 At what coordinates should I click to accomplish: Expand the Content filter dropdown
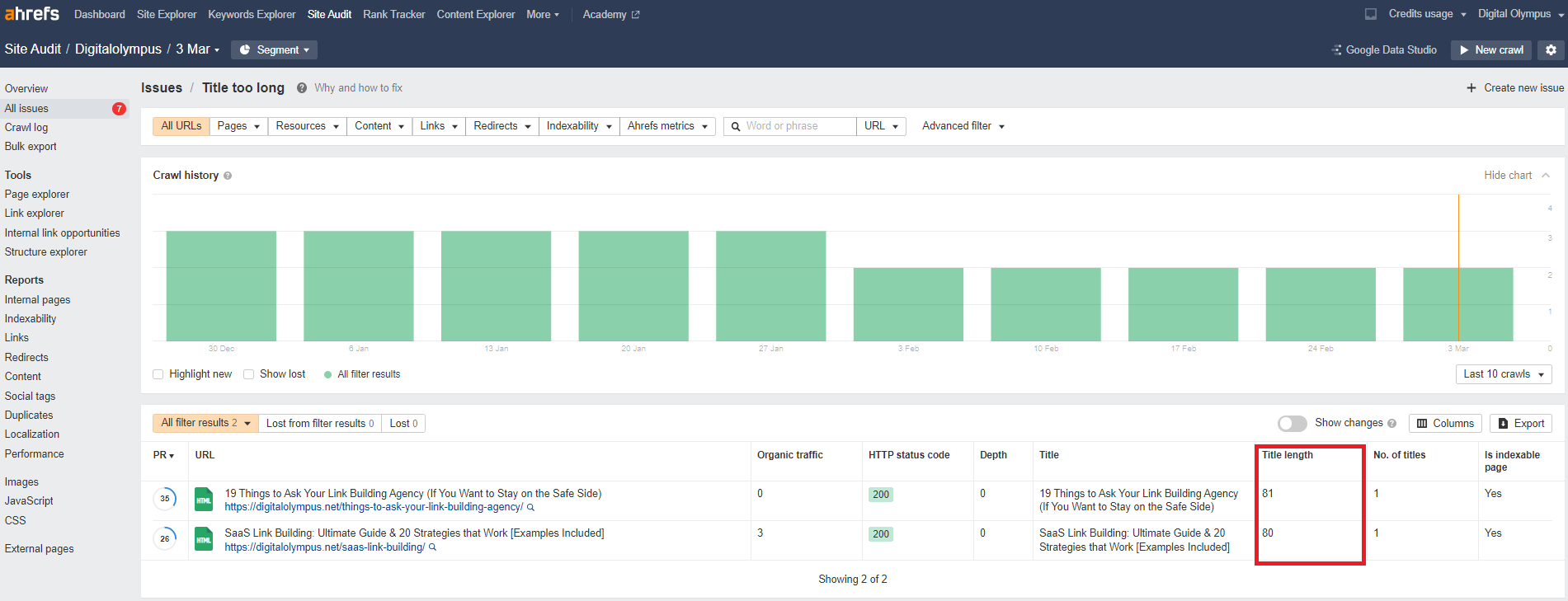379,126
